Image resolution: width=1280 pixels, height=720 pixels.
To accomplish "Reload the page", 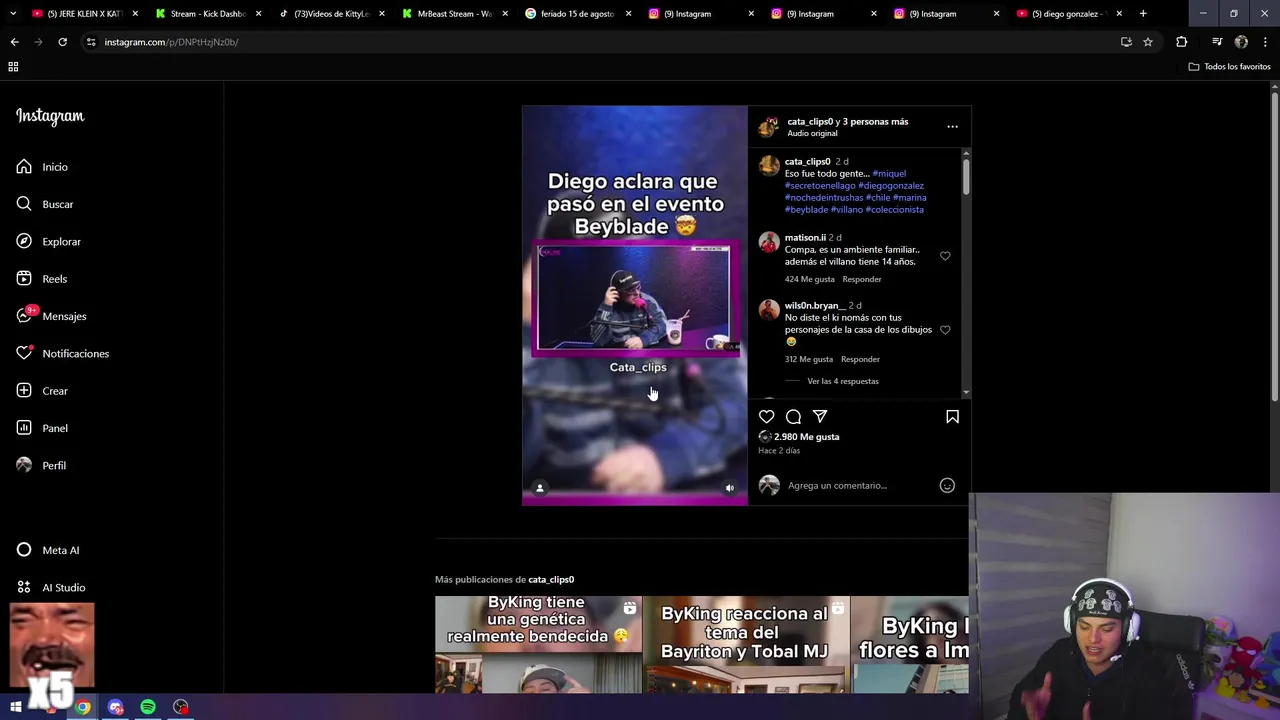I will point(62,42).
